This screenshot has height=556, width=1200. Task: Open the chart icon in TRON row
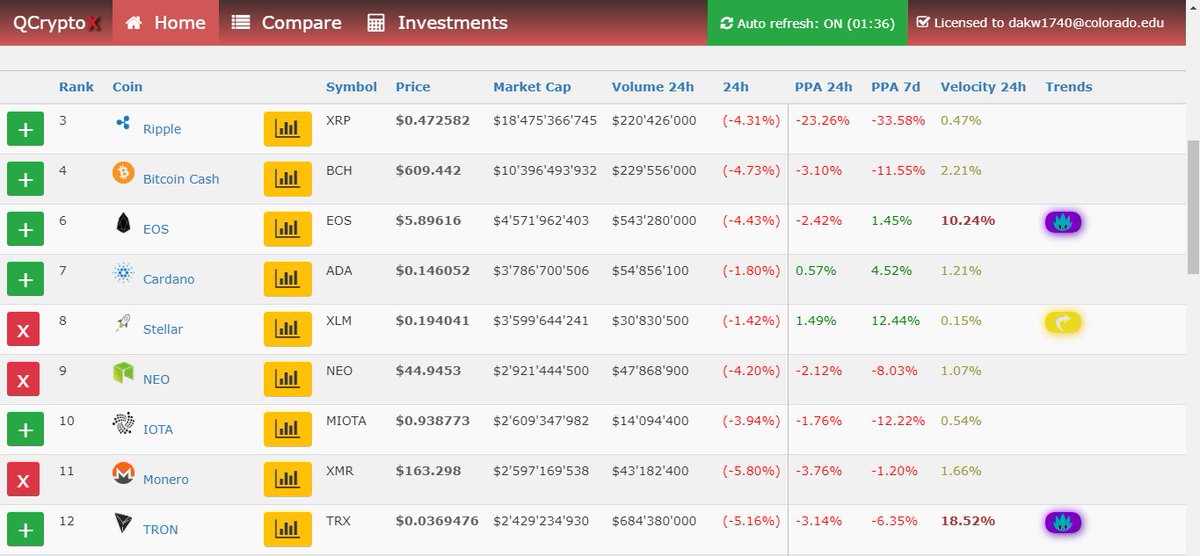pos(286,529)
